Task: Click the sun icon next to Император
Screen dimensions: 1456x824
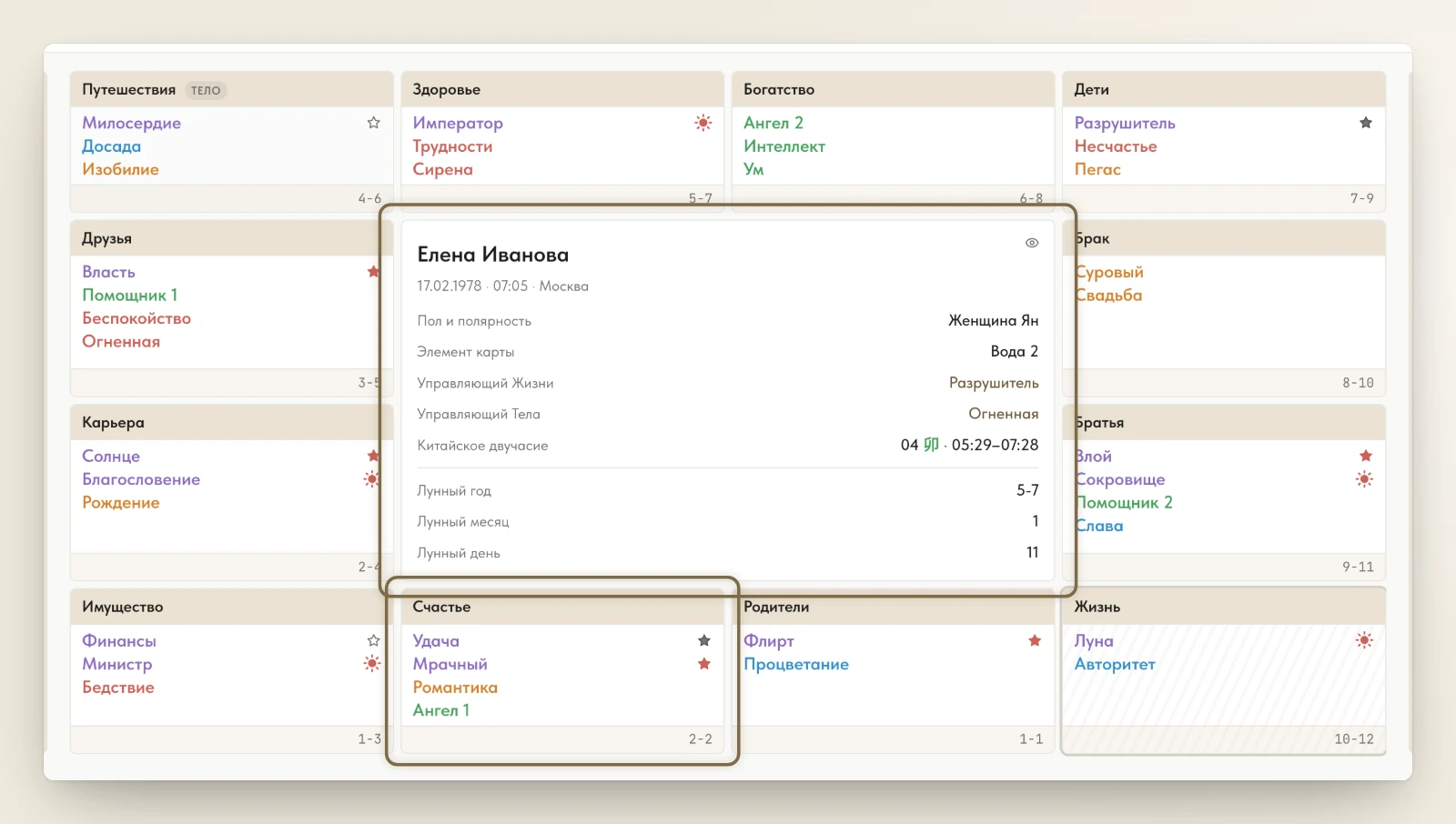Action: (703, 123)
